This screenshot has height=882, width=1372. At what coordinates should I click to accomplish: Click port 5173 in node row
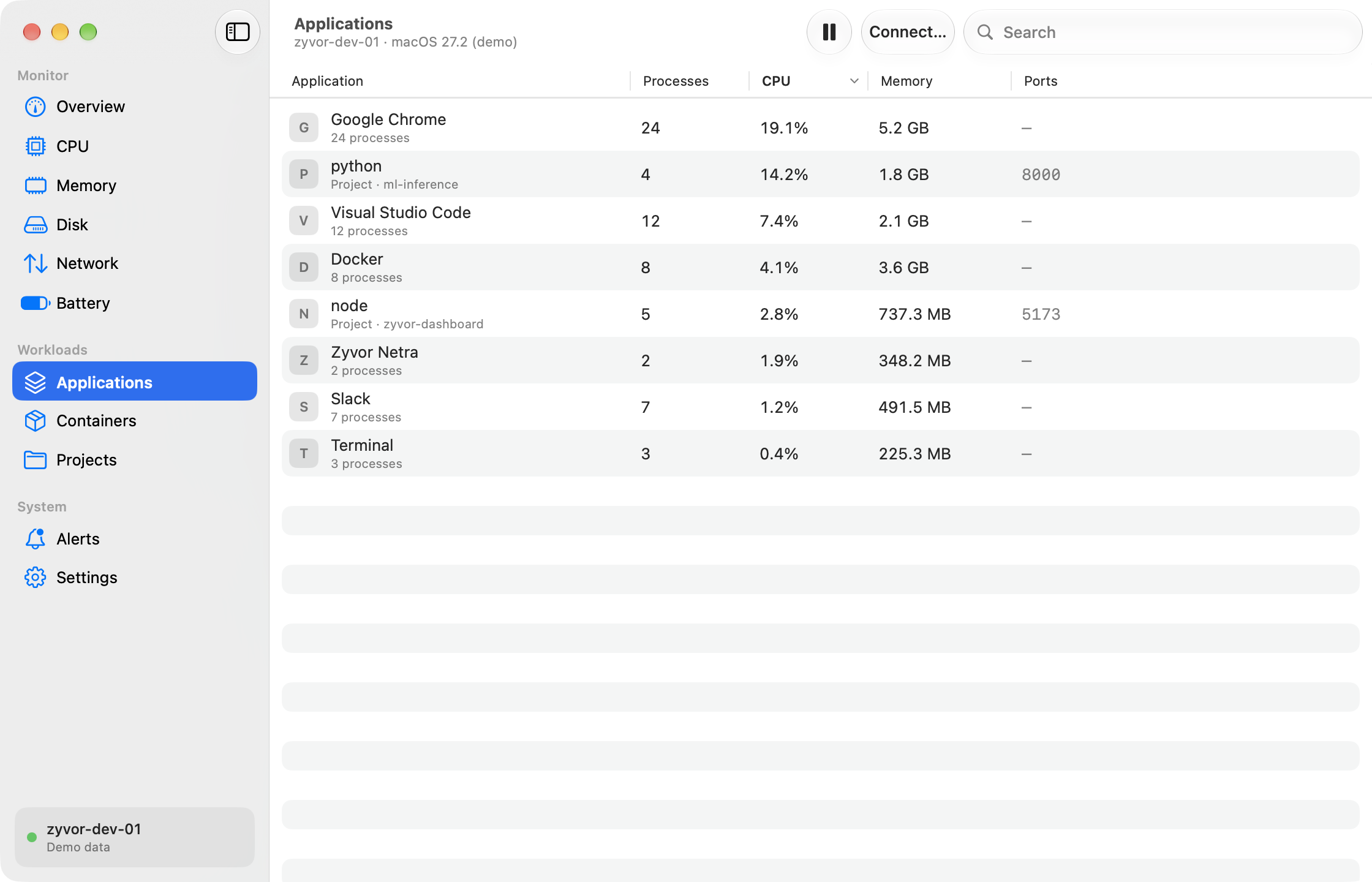pyautogui.click(x=1041, y=314)
